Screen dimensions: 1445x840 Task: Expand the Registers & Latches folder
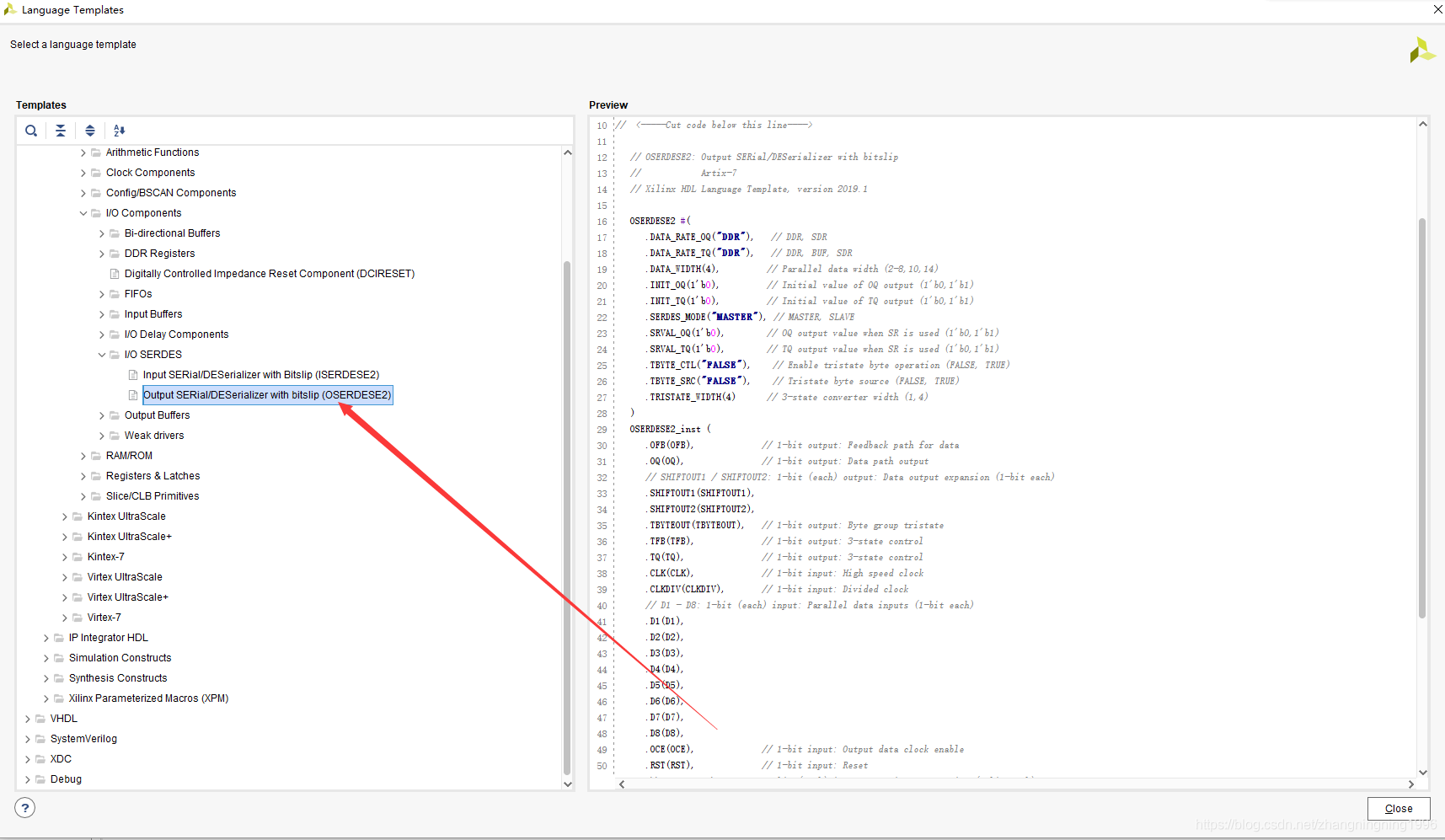(83, 476)
